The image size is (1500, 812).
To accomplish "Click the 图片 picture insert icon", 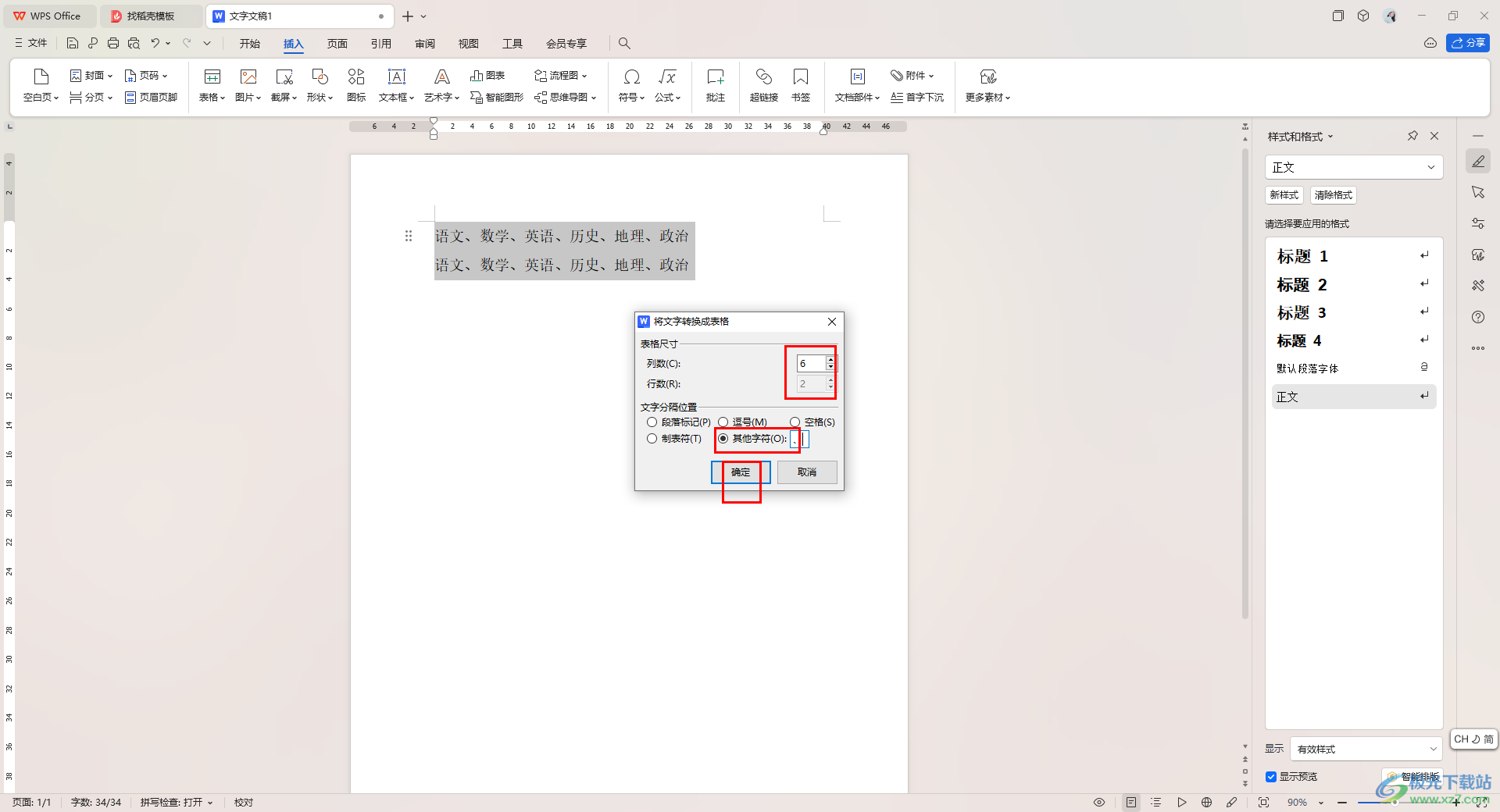I will coord(248,77).
